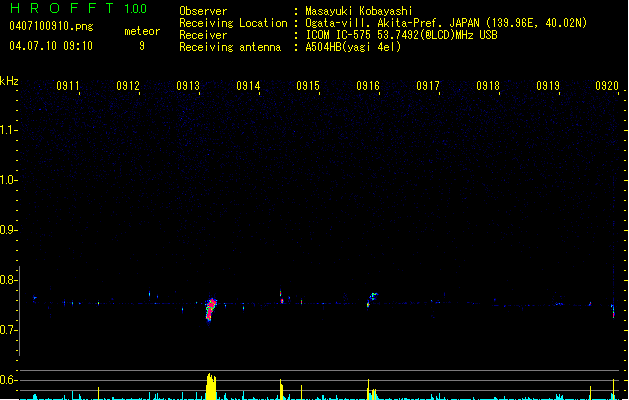Click the 1.1 kHz frequency label

(8, 130)
